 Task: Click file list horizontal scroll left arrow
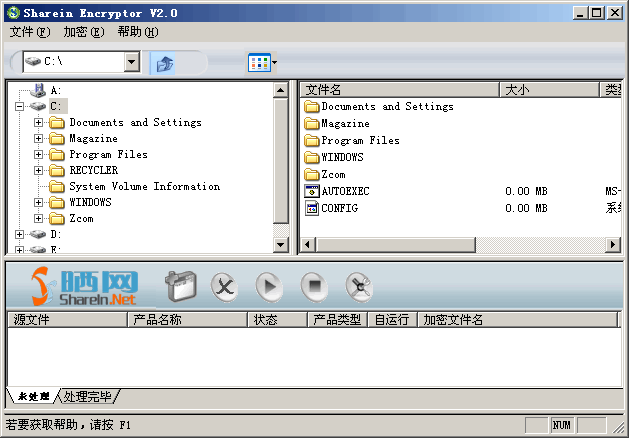(308, 244)
